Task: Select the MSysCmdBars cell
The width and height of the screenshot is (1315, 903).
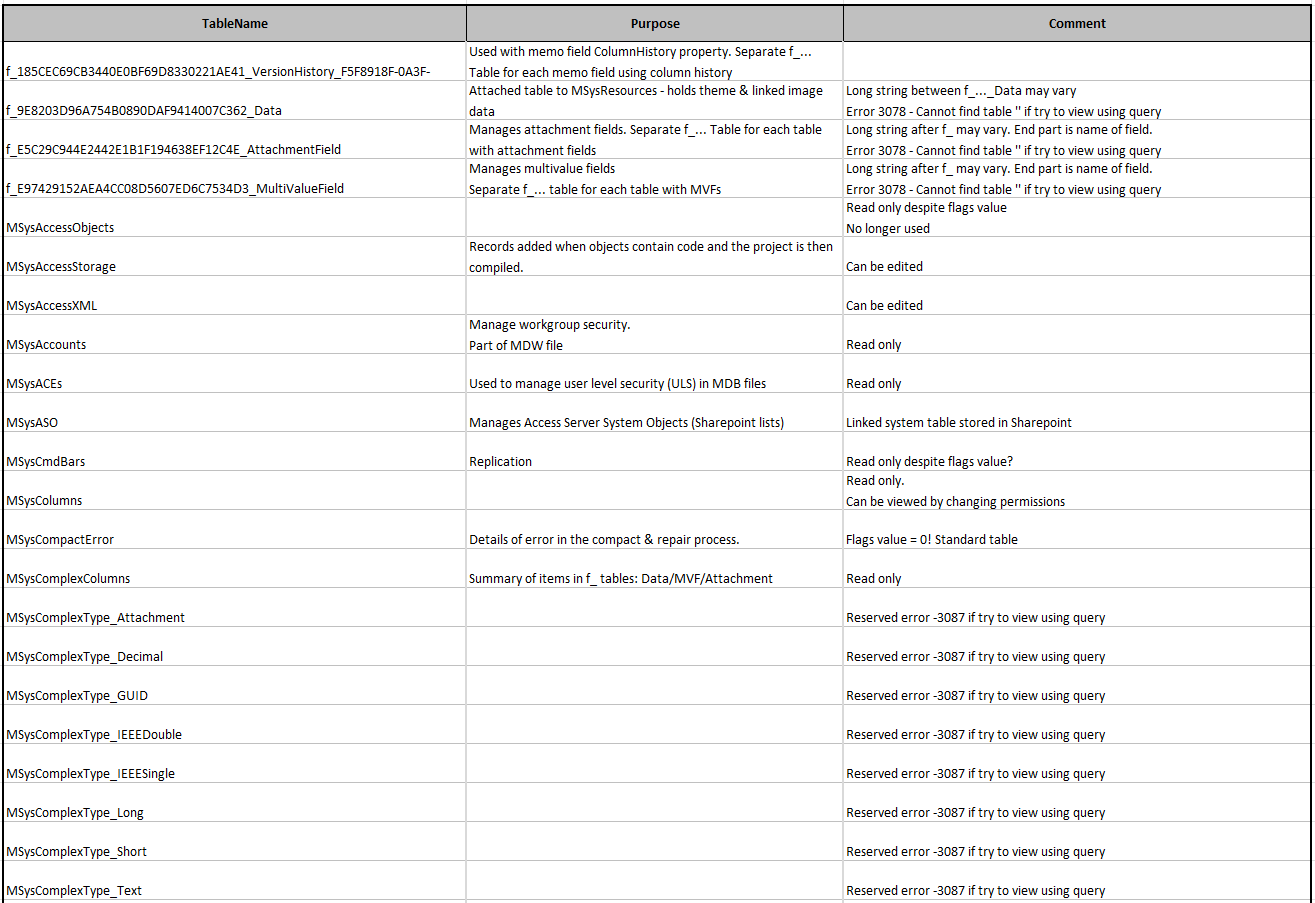Action: coord(234,452)
